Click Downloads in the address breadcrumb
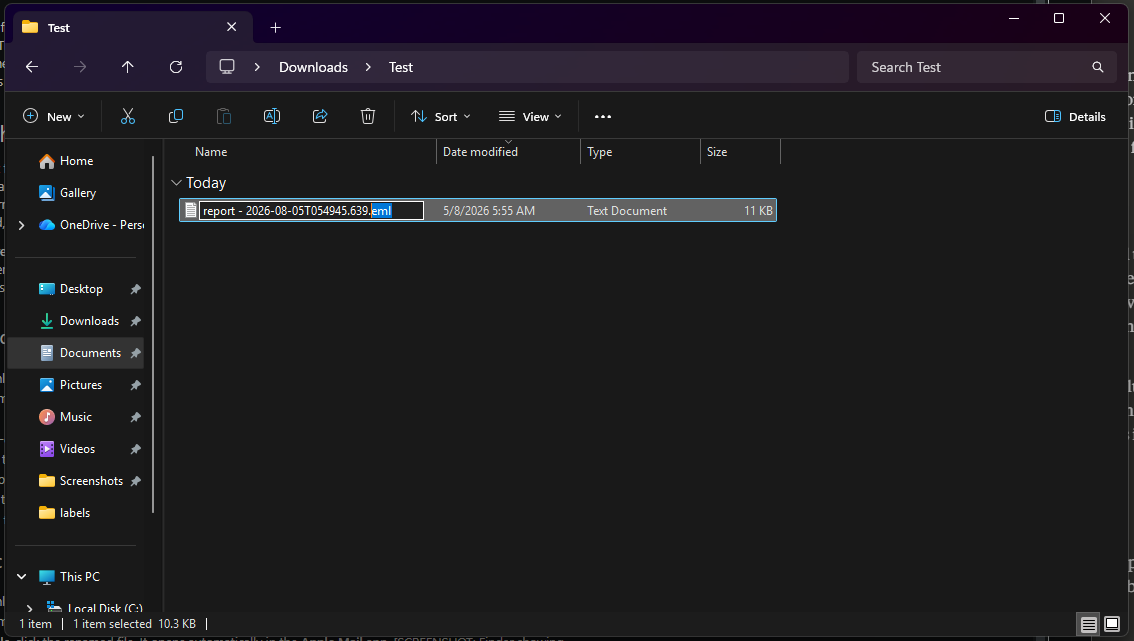Image resolution: width=1134 pixels, height=641 pixels. tap(313, 67)
